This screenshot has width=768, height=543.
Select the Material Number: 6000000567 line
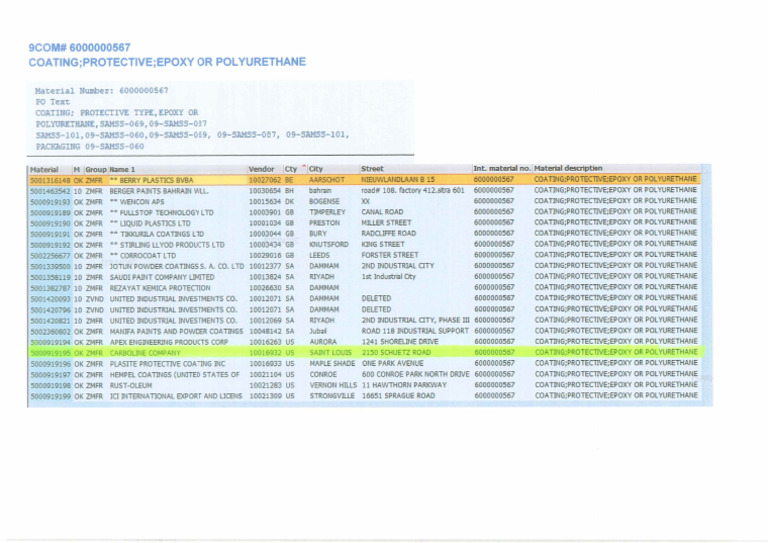pos(101,91)
